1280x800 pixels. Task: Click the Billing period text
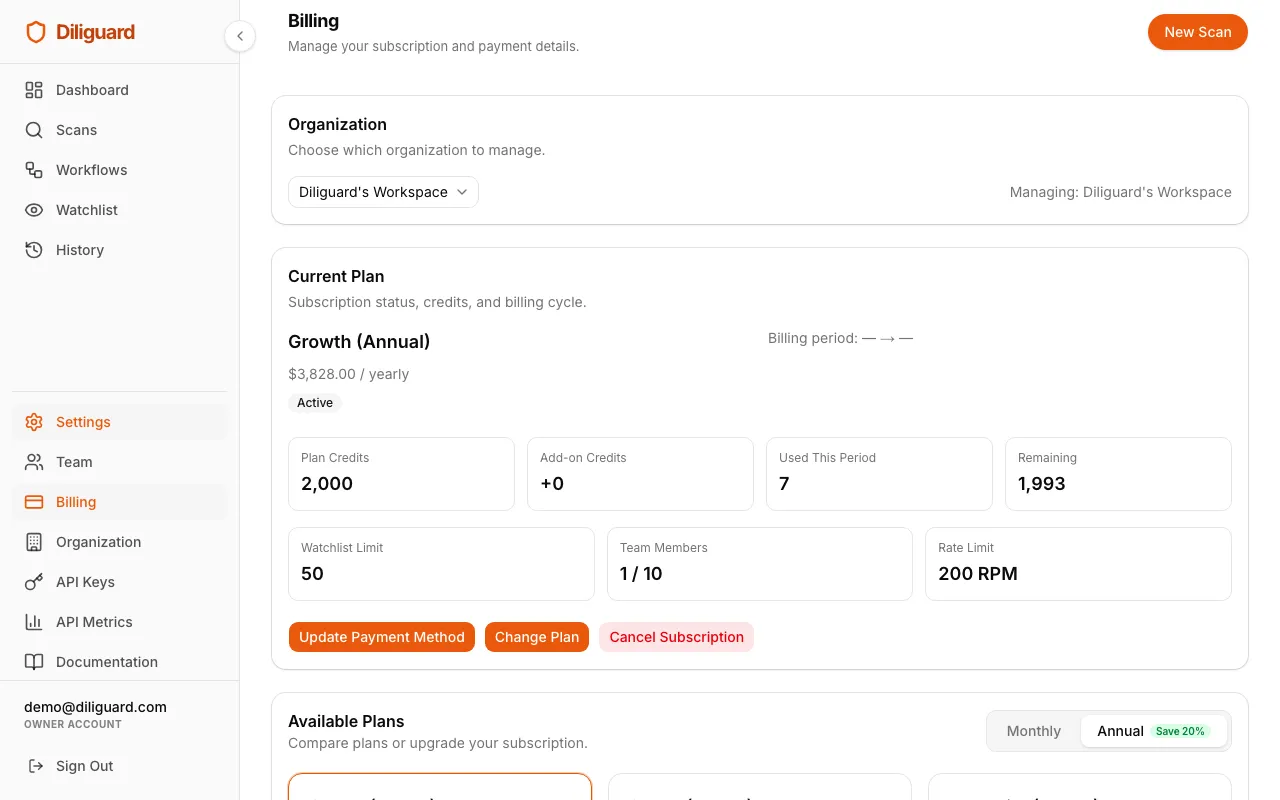click(x=840, y=338)
